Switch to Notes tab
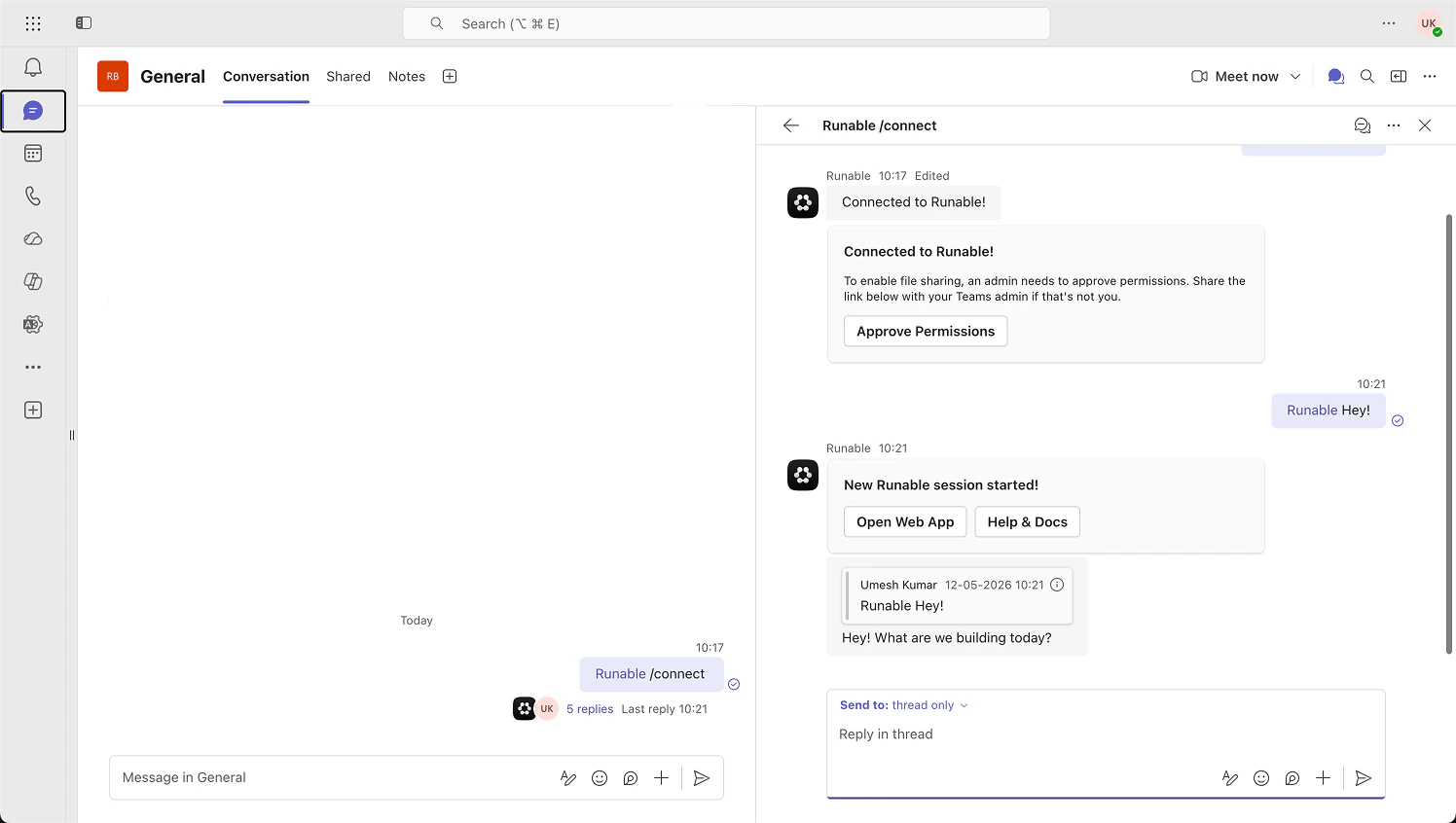This screenshot has height=823, width=1456. click(x=407, y=77)
